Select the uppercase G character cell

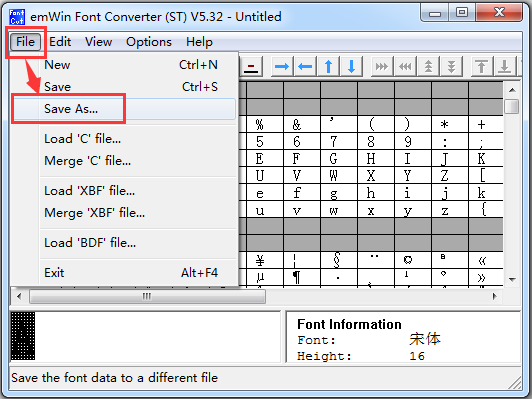339,158
